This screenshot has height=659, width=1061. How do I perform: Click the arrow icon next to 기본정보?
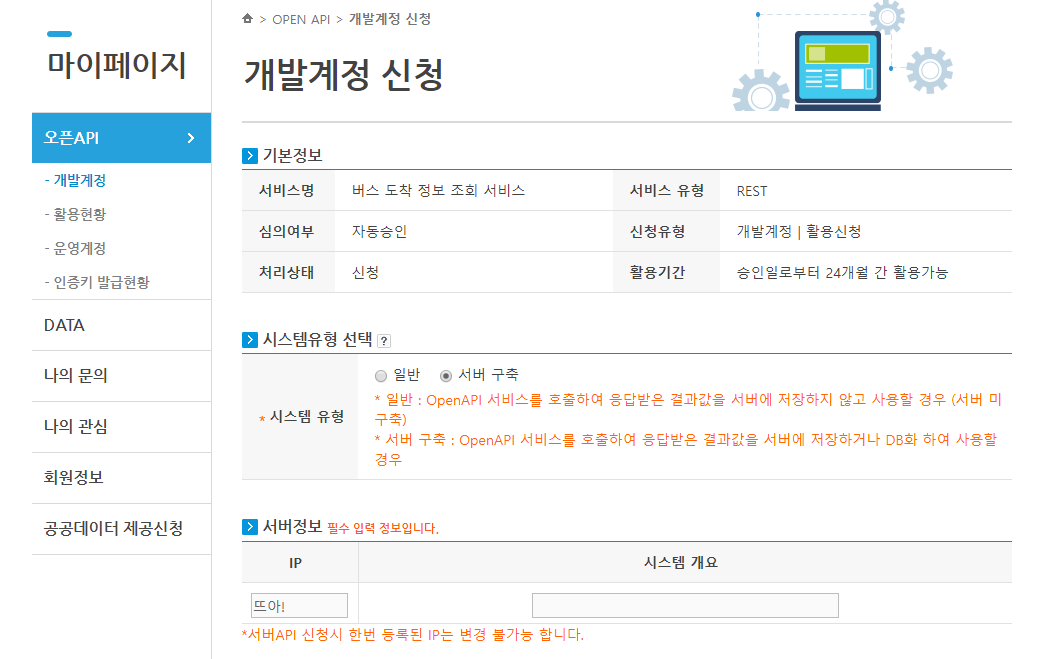pos(250,156)
